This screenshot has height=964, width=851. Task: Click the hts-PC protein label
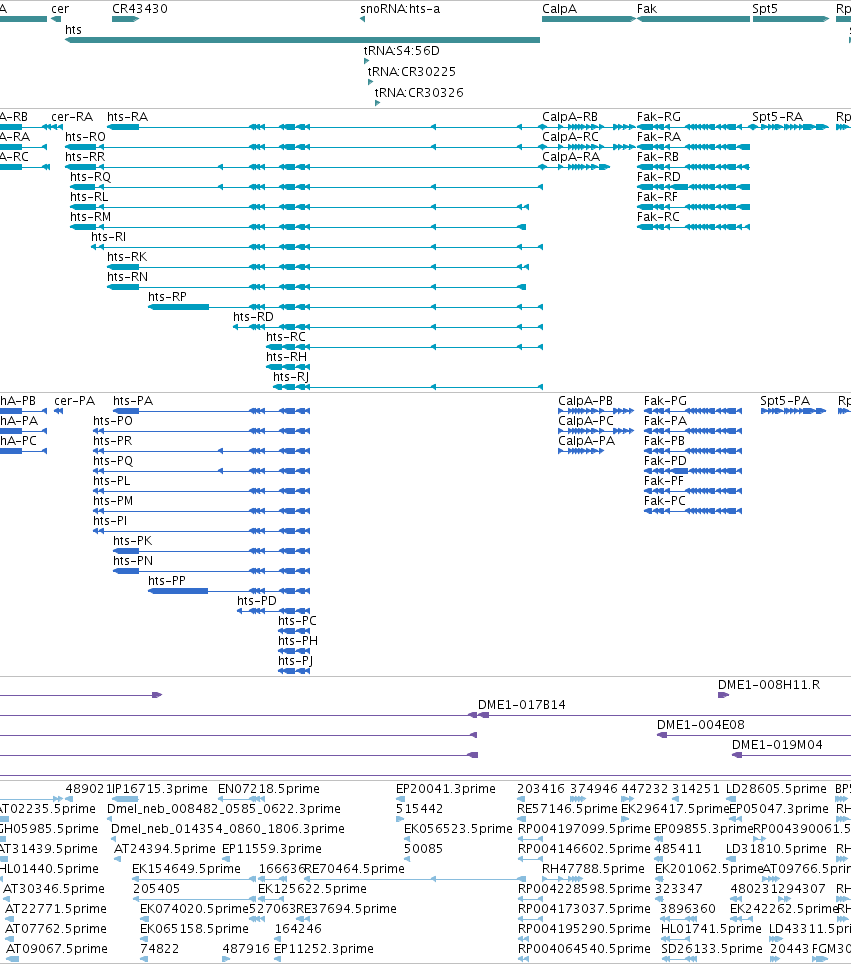pyautogui.click(x=298, y=621)
